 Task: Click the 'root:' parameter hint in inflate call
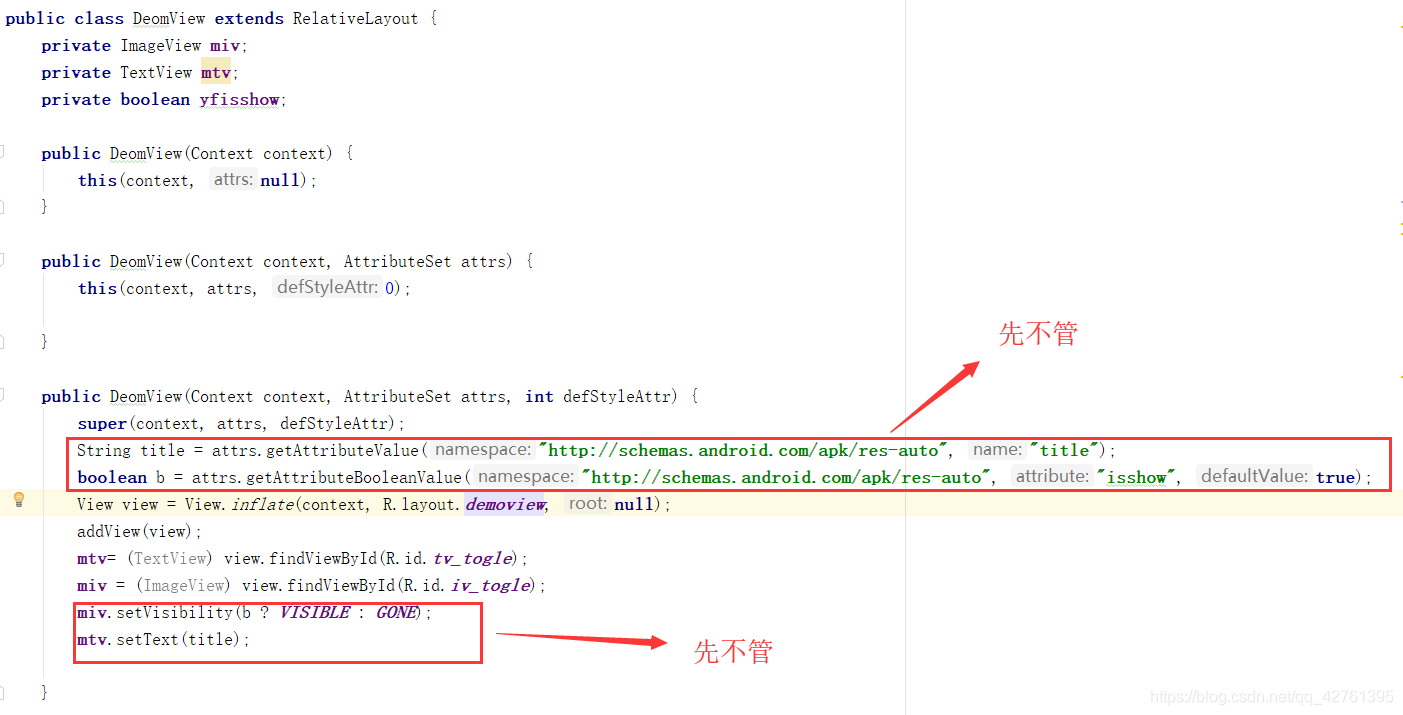point(588,504)
